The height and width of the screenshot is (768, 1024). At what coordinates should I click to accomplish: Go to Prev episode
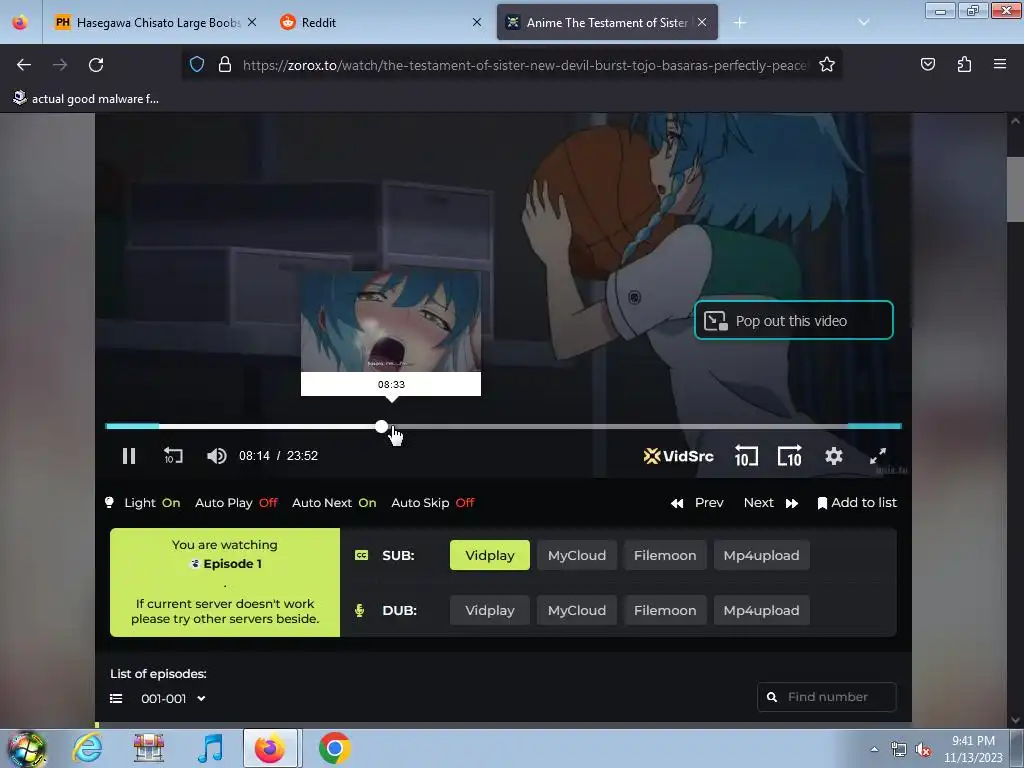click(697, 503)
